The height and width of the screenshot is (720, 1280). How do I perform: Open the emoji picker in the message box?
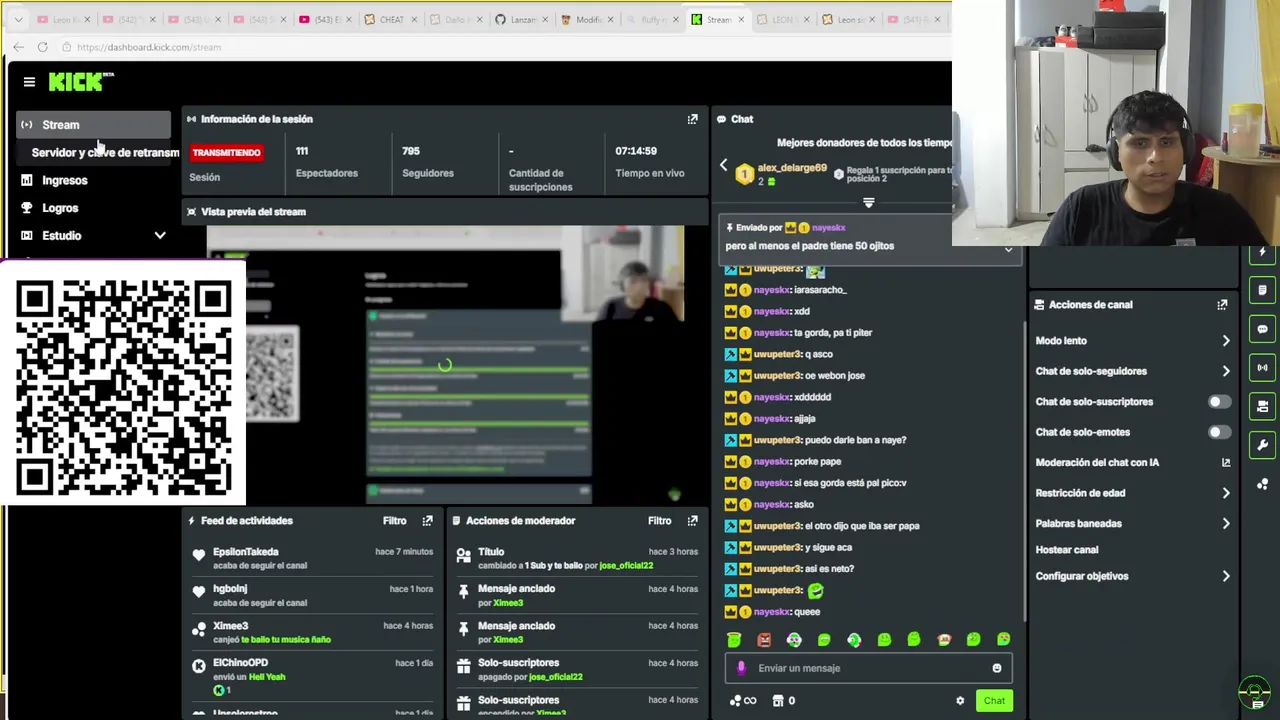[x=997, y=668]
